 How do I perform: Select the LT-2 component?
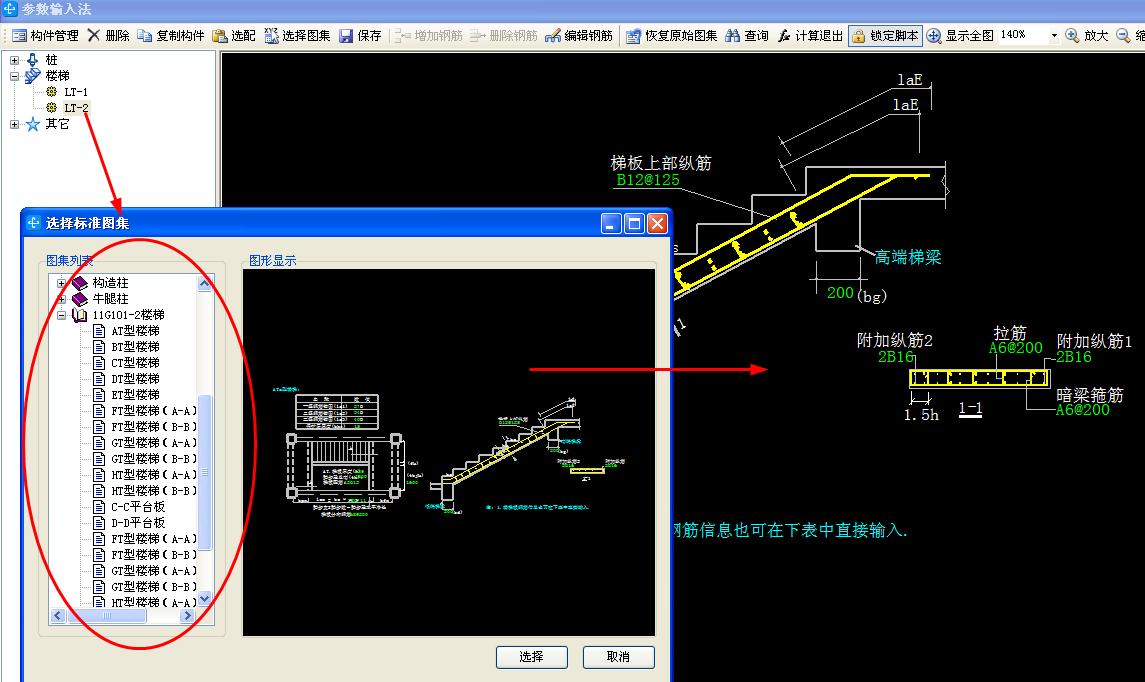coord(76,108)
